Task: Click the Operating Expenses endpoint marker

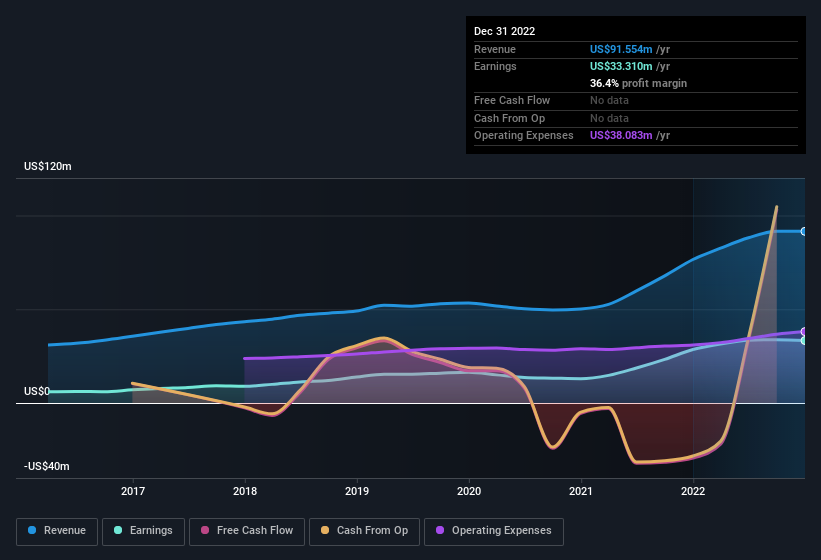Action: pos(803,331)
